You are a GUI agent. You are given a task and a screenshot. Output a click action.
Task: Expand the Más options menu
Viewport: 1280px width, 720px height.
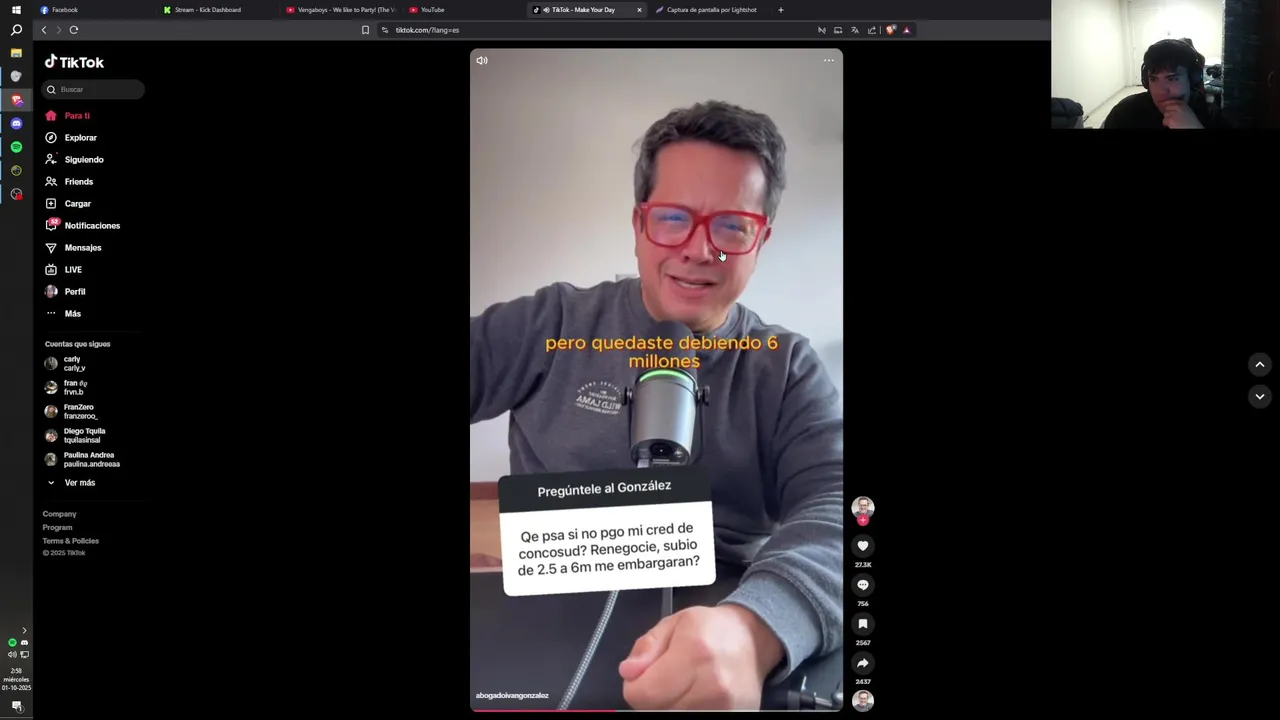point(62,314)
